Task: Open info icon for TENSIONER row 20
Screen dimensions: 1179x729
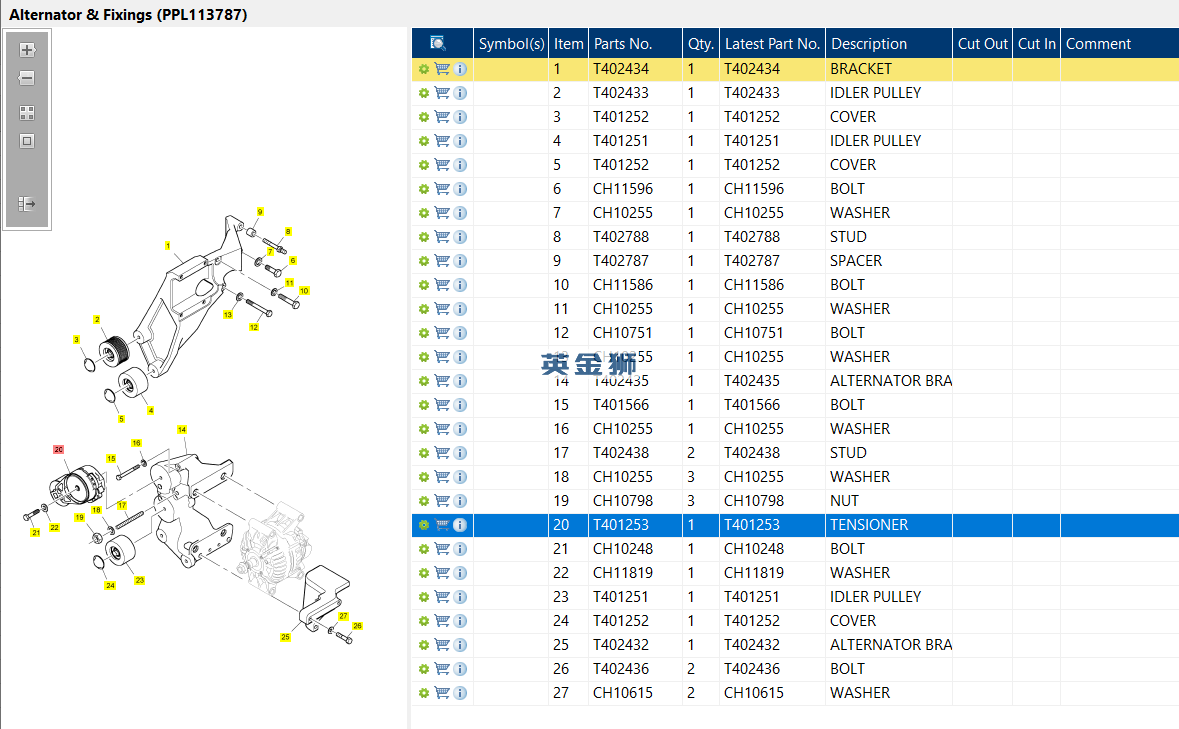Action: [x=460, y=525]
